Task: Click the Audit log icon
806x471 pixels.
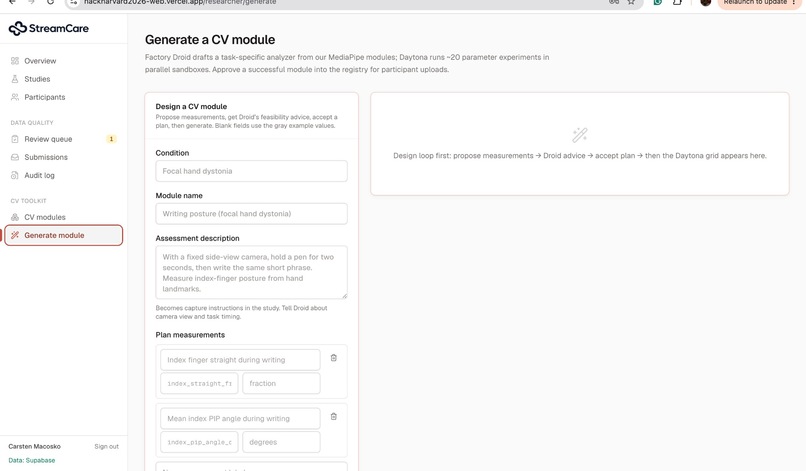Action: pos(15,175)
